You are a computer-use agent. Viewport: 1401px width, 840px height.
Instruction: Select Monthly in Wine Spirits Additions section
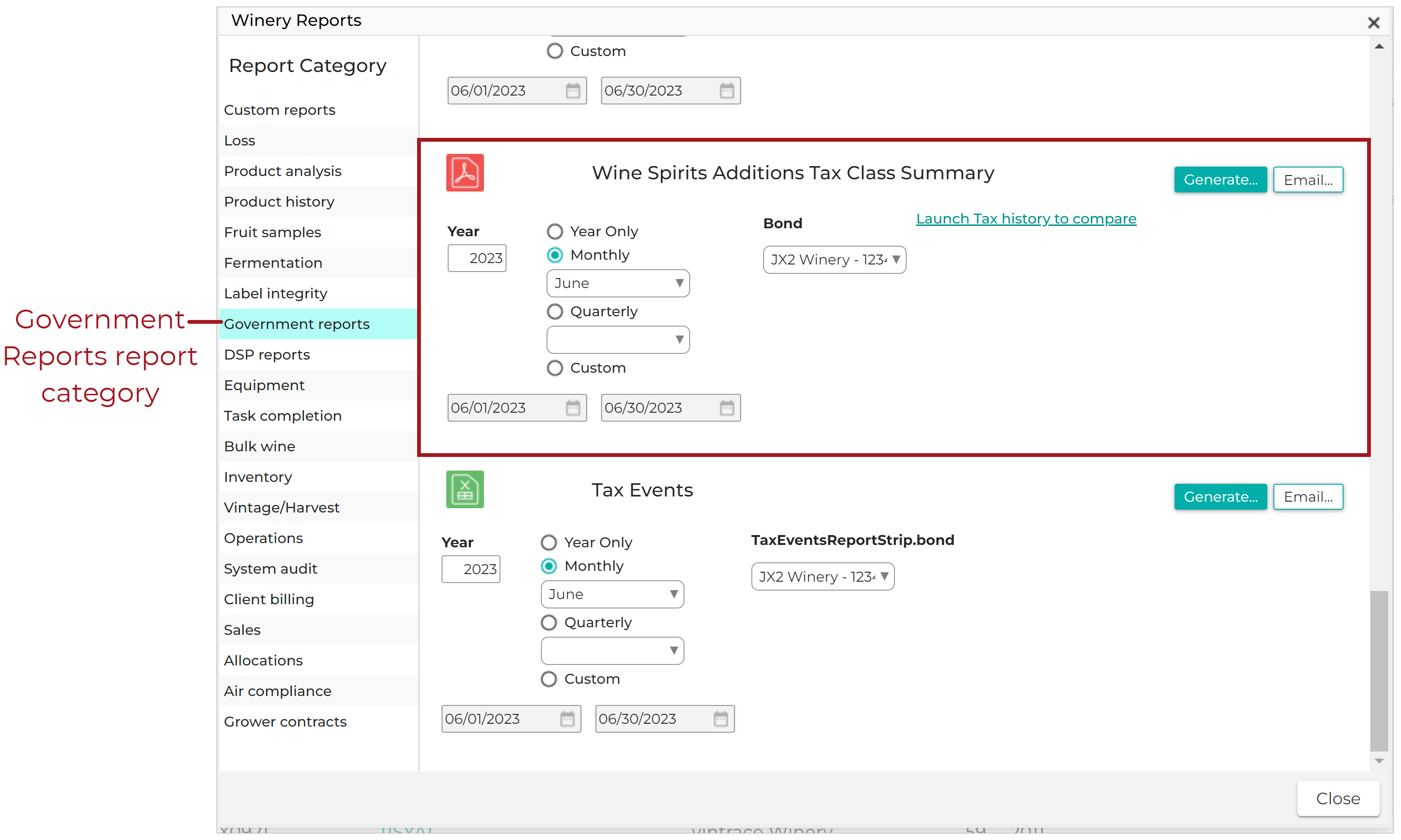555,255
